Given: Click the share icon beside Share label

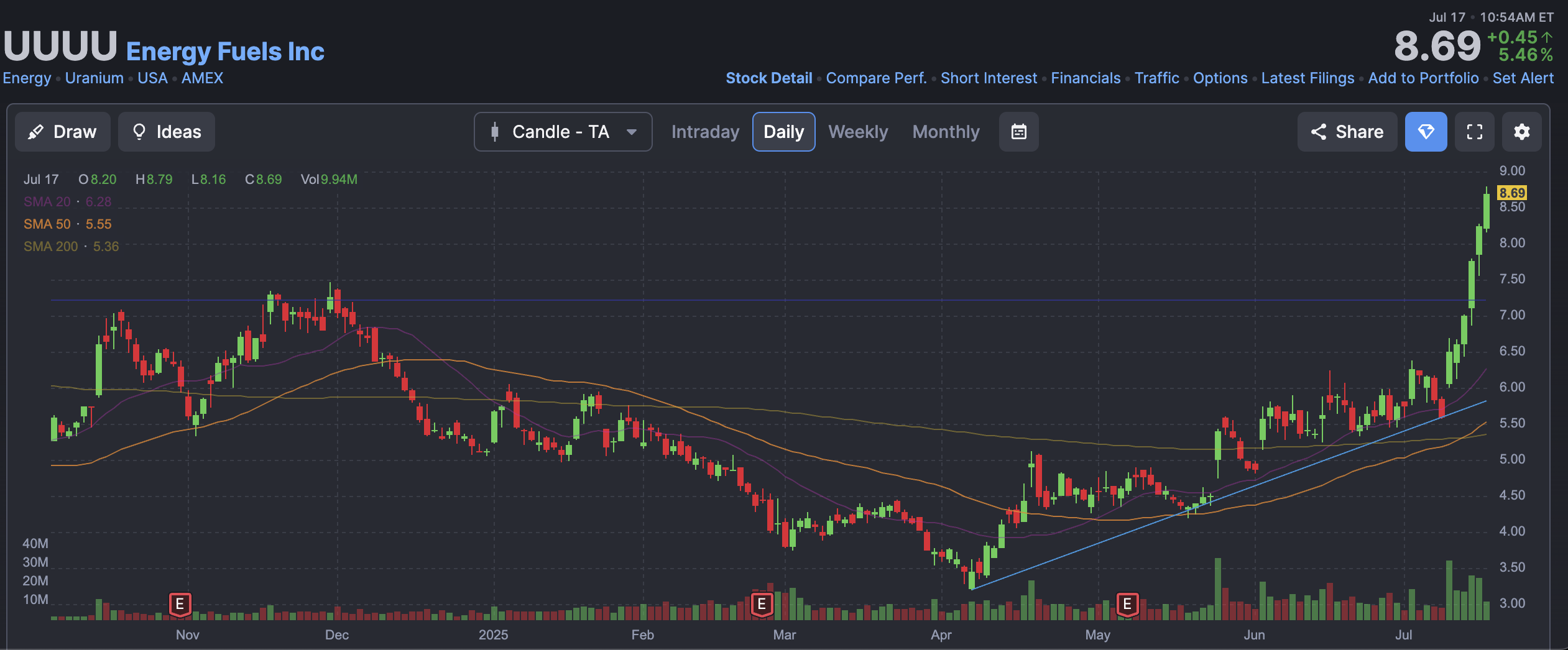Looking at the screenshot, I should [1318, 132].
